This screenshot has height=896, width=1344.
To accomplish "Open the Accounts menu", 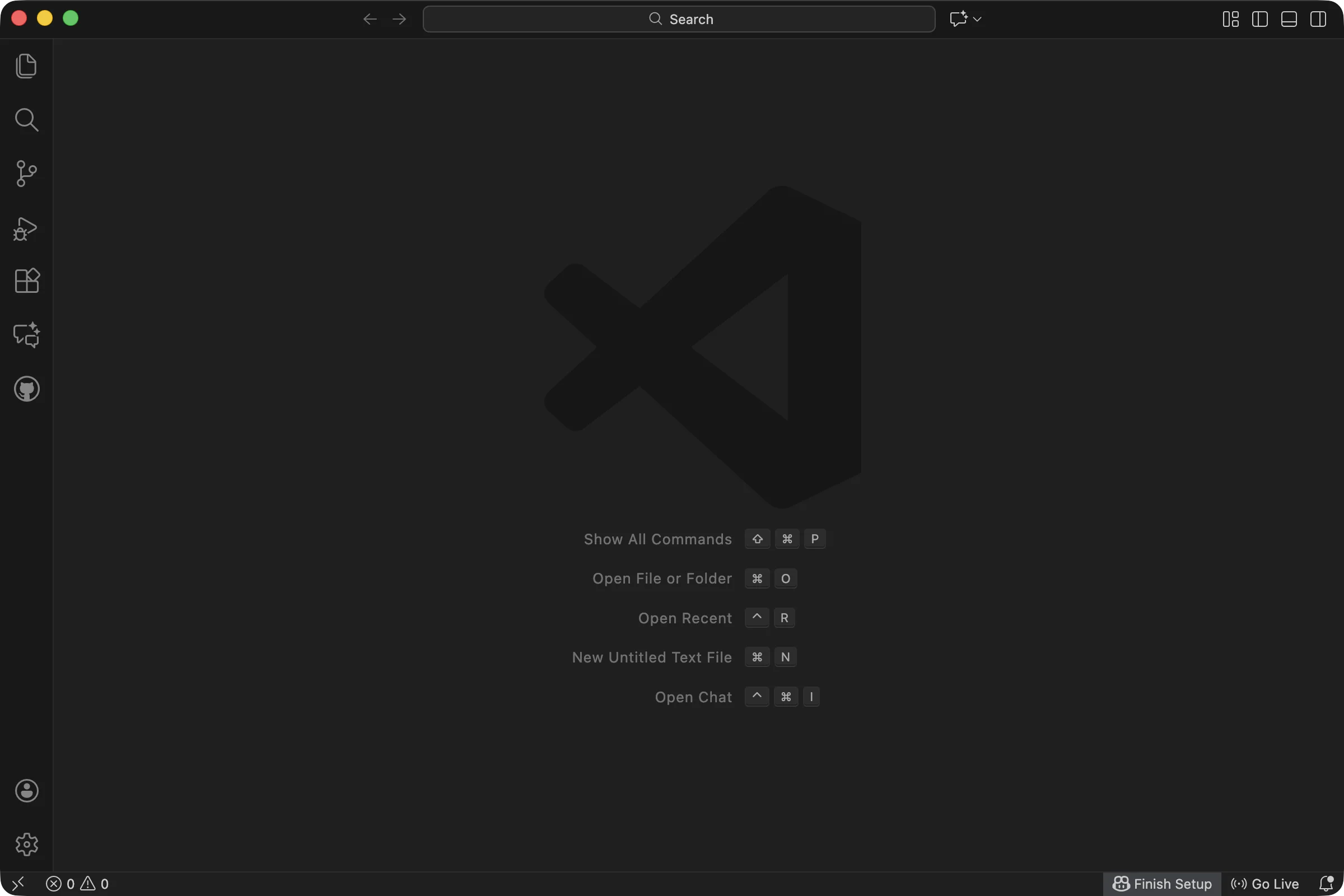I will (x=26, y=791).
